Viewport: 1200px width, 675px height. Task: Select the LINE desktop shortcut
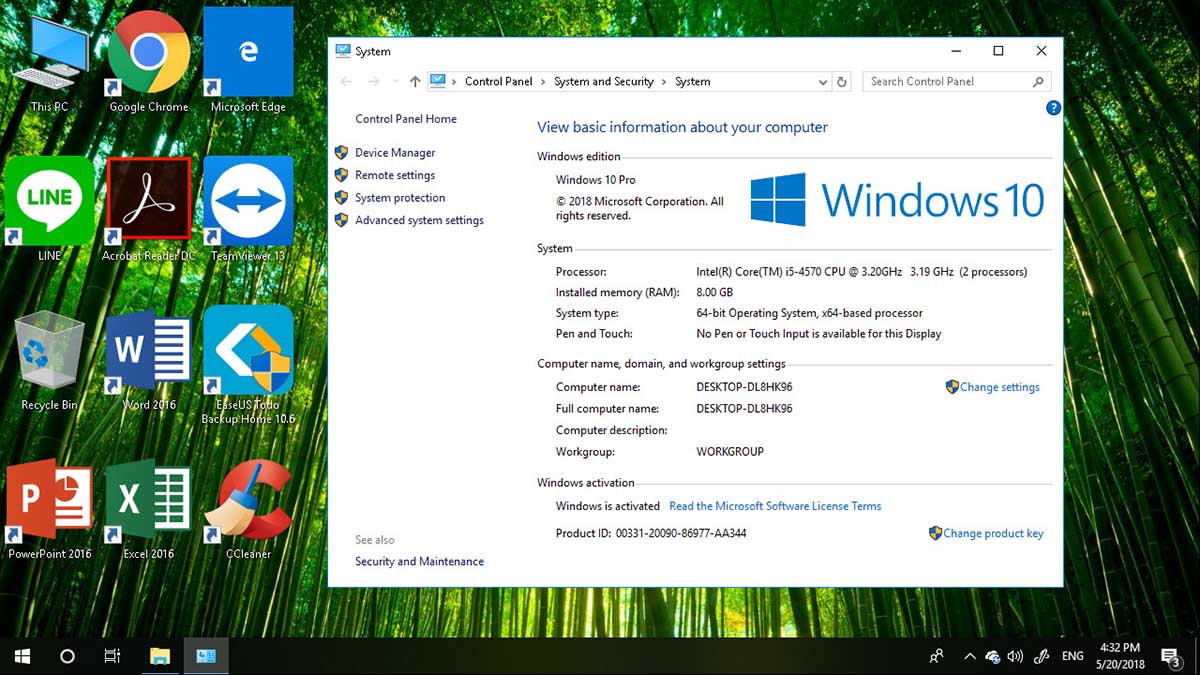pyautogui.click(x=49, y=209)
